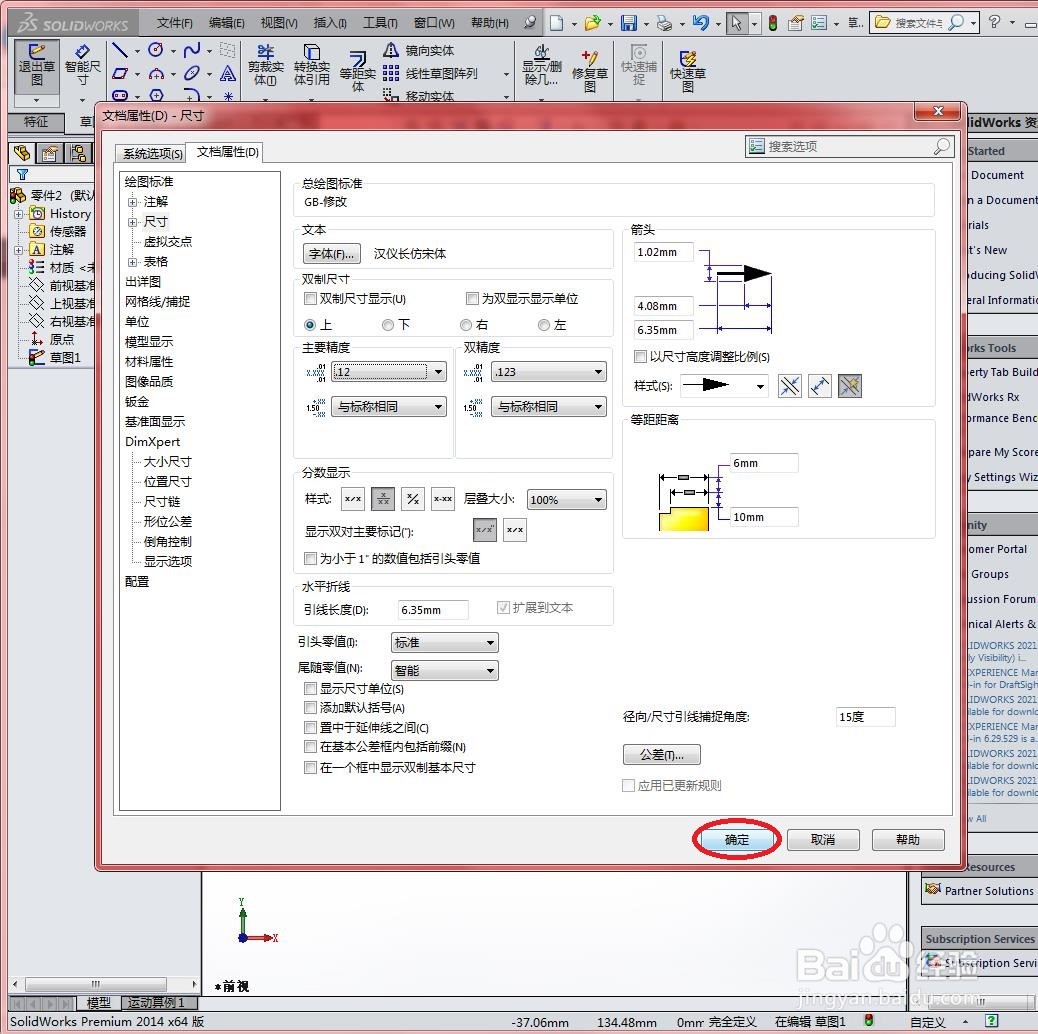
Task: Open the 双精度 .123 precision dropdown
Action: tap(549, 372)
